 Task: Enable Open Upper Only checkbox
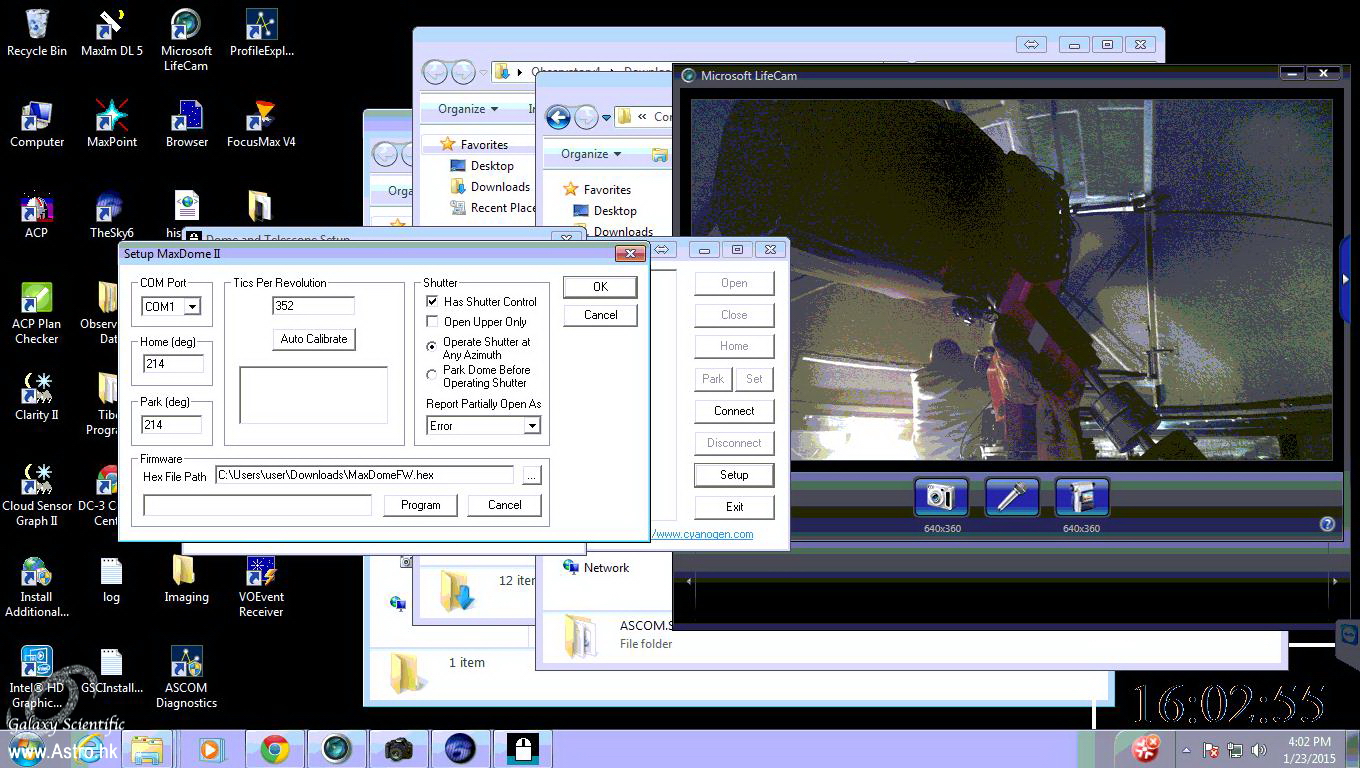(432, 321)
